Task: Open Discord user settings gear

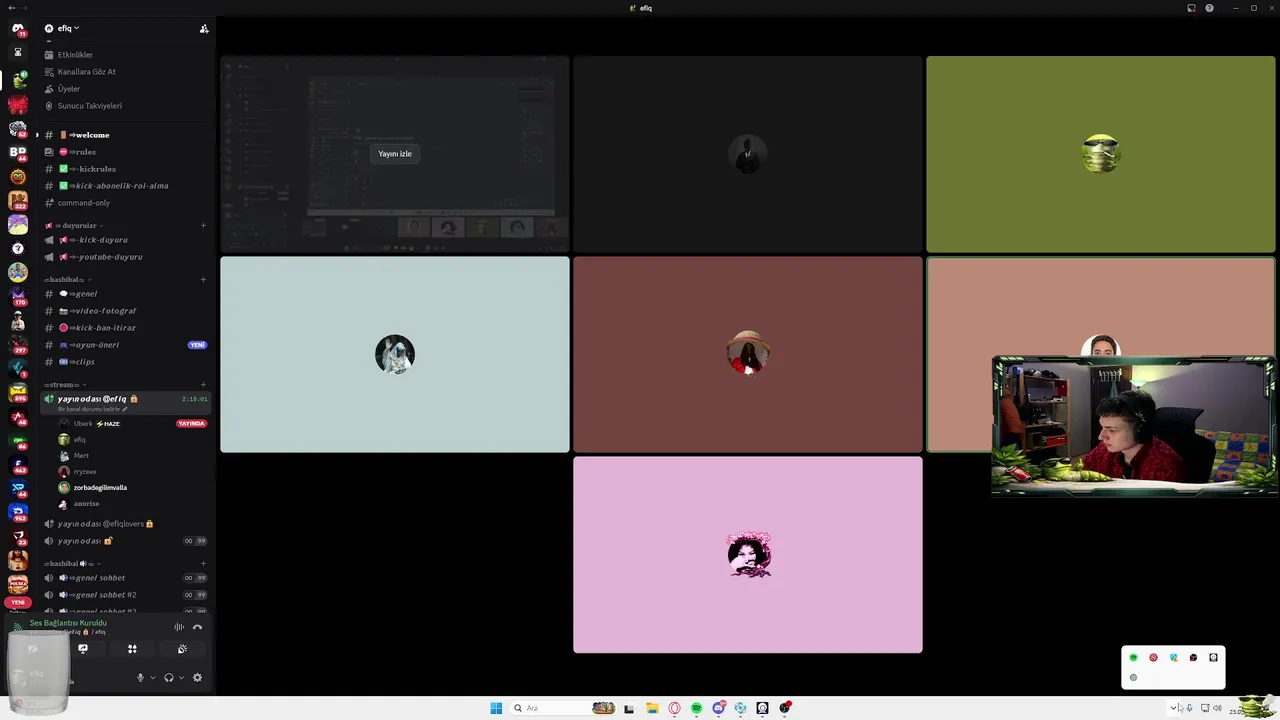Action: click(197, 678)
